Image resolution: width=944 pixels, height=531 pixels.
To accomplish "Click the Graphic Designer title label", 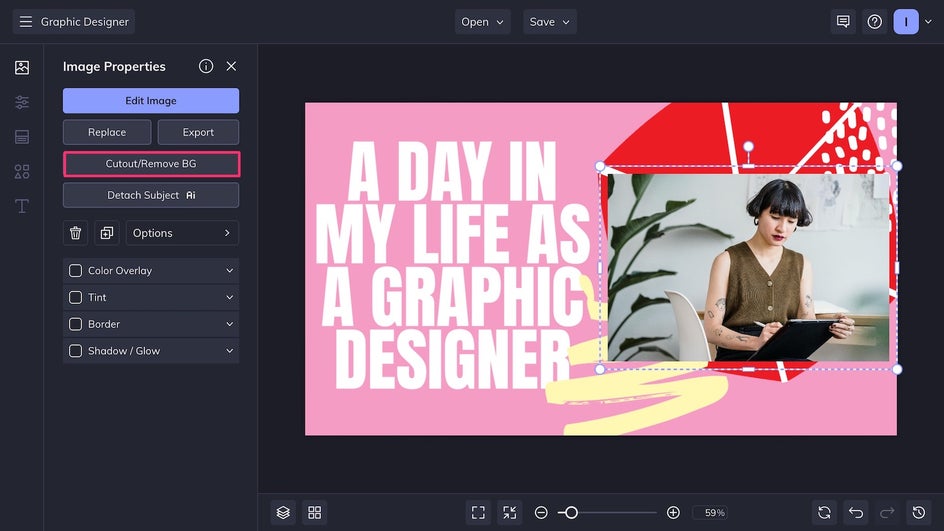I will [85, 22].
